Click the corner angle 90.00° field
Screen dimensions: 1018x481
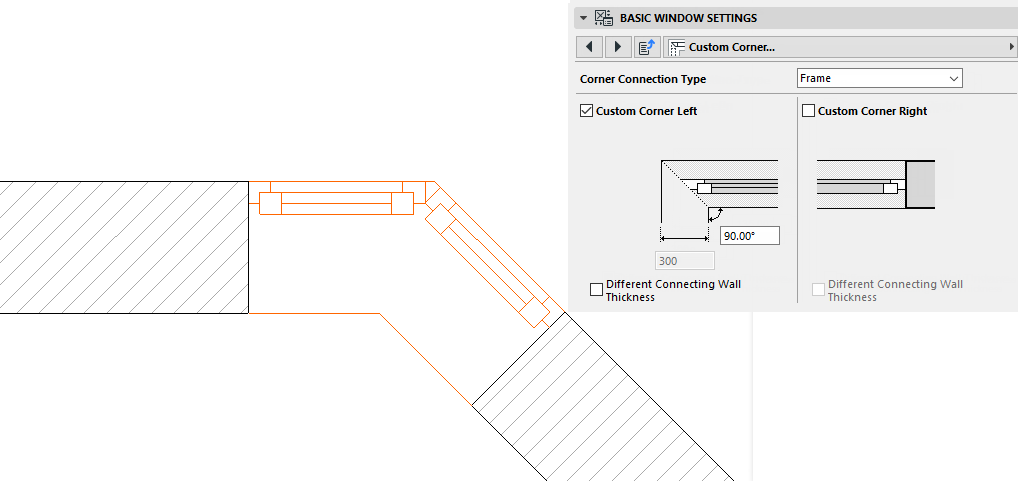(750, 236)
